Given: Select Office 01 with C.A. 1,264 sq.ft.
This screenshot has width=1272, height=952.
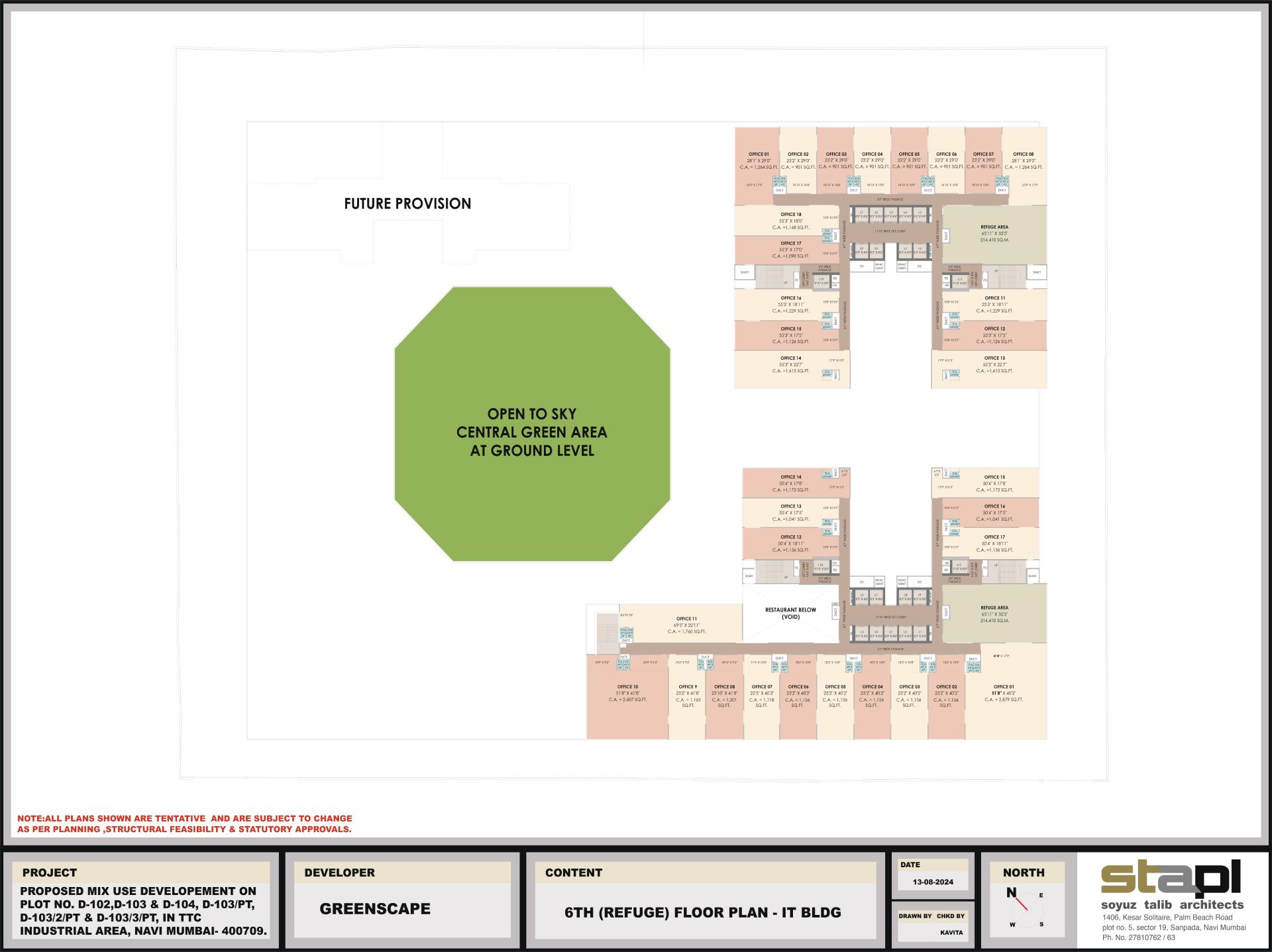Looking at the screenshot, I should [757, 166].
